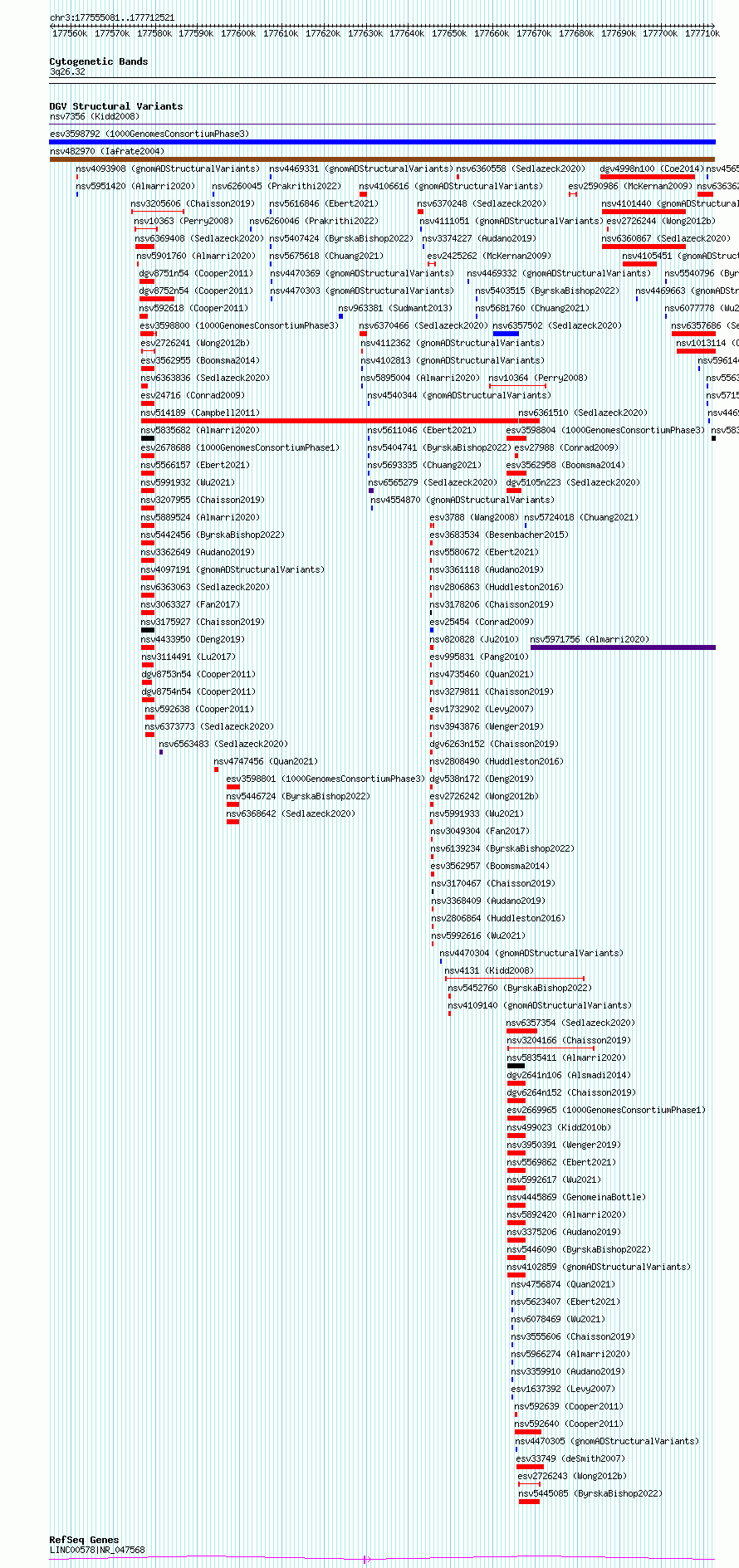Open esv3598792 (1000GenomesConsortiumPhase3) label
The width and height of the screenshot is (739, 1568).
149,134
